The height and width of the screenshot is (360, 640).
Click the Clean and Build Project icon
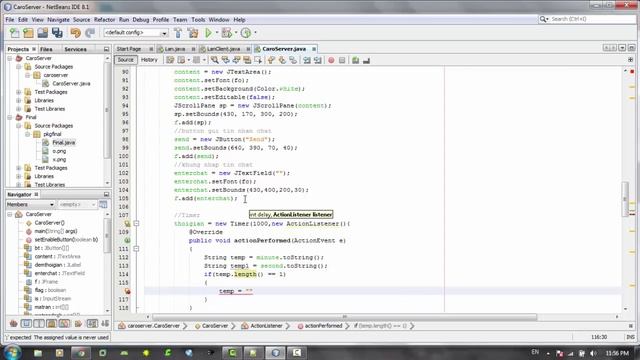click(193, 33)
